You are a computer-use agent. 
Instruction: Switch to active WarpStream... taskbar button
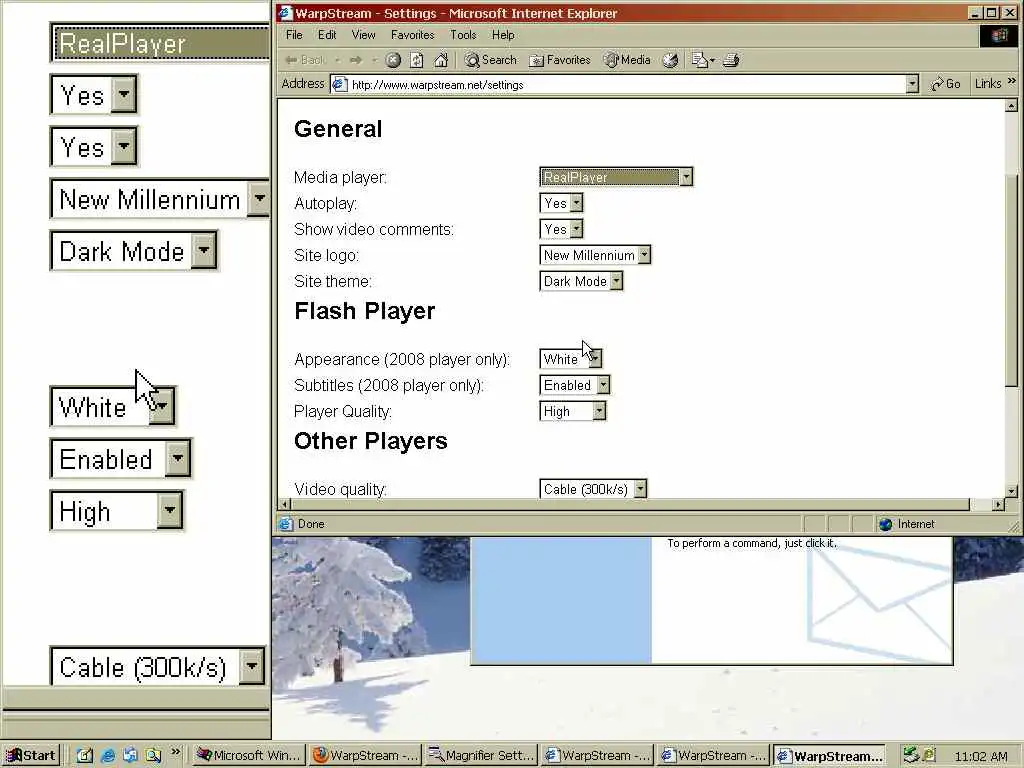pos(829,756)
